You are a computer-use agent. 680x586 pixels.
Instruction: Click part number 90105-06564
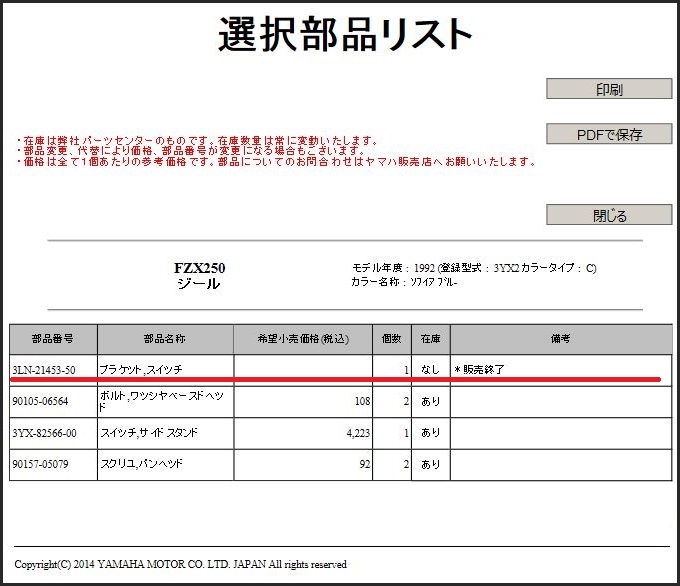40,401
